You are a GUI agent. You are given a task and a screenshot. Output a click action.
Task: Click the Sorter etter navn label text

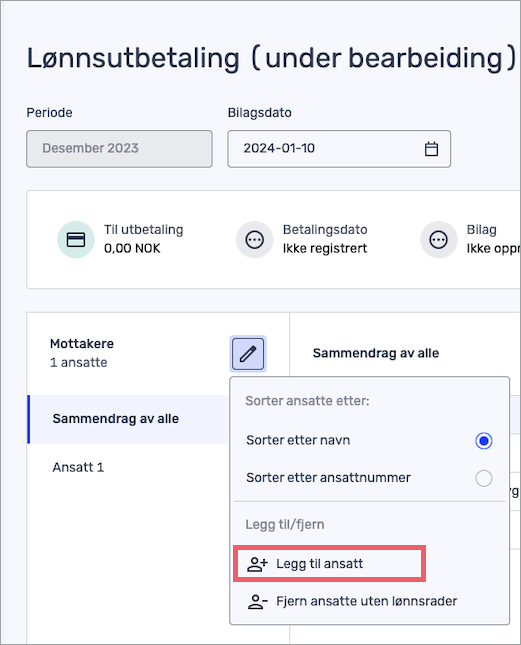298,440
